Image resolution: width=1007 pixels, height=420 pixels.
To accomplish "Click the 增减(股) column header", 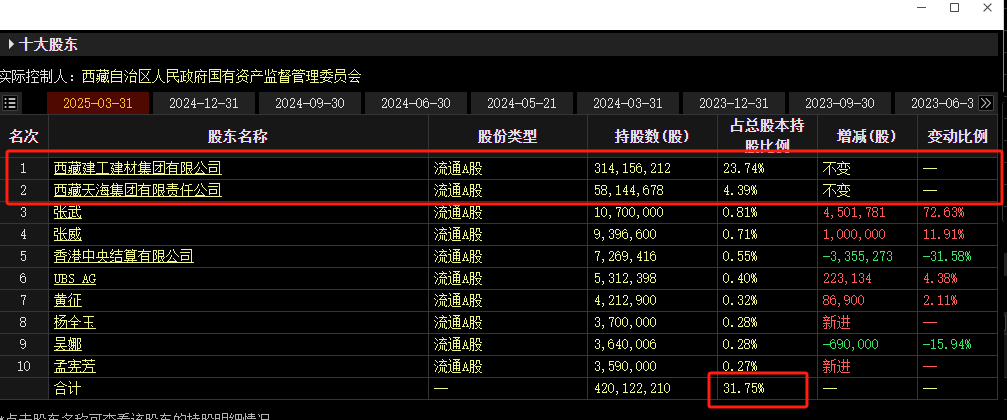I will coord(867,136).
